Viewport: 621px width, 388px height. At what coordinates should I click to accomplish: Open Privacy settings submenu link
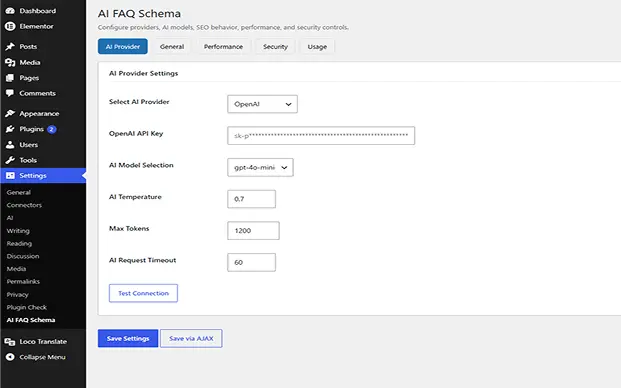point(17,294)
